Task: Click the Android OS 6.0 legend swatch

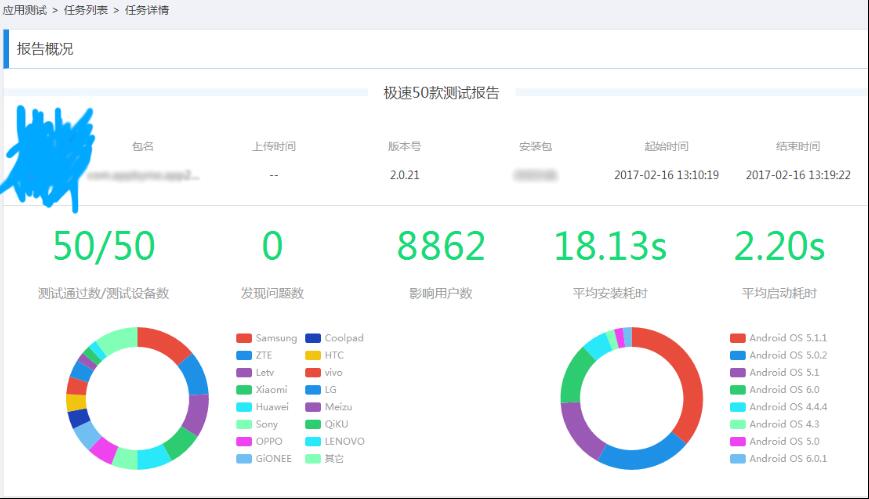Action: pos(738,390)
